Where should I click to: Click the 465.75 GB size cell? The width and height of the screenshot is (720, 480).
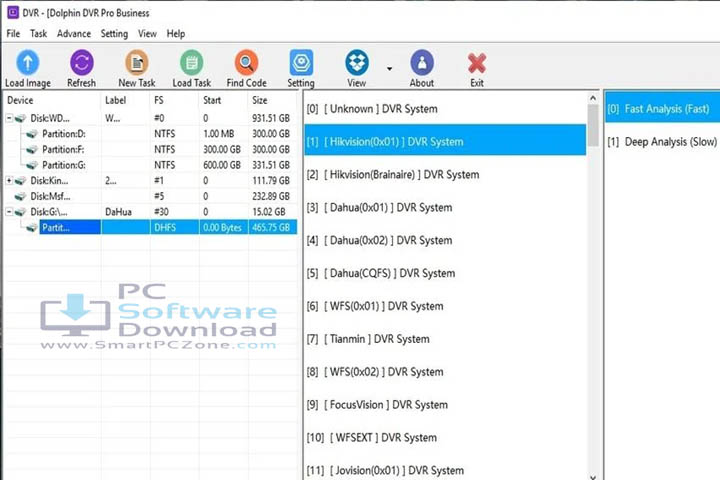[271, 228]
